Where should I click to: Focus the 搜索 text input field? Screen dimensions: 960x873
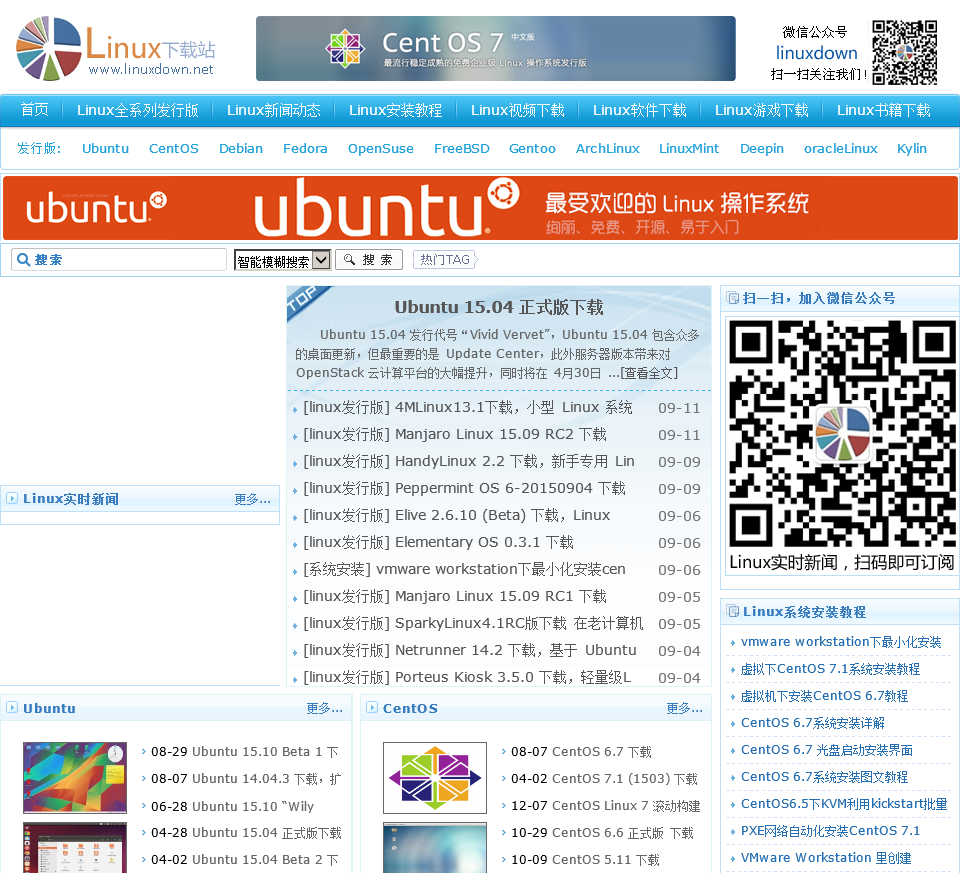pyautogui.click(x=119, y=260)
